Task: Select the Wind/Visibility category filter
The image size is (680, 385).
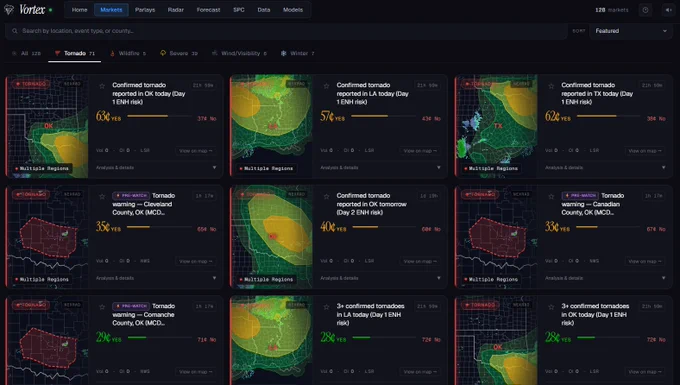Action: (239, 53)
